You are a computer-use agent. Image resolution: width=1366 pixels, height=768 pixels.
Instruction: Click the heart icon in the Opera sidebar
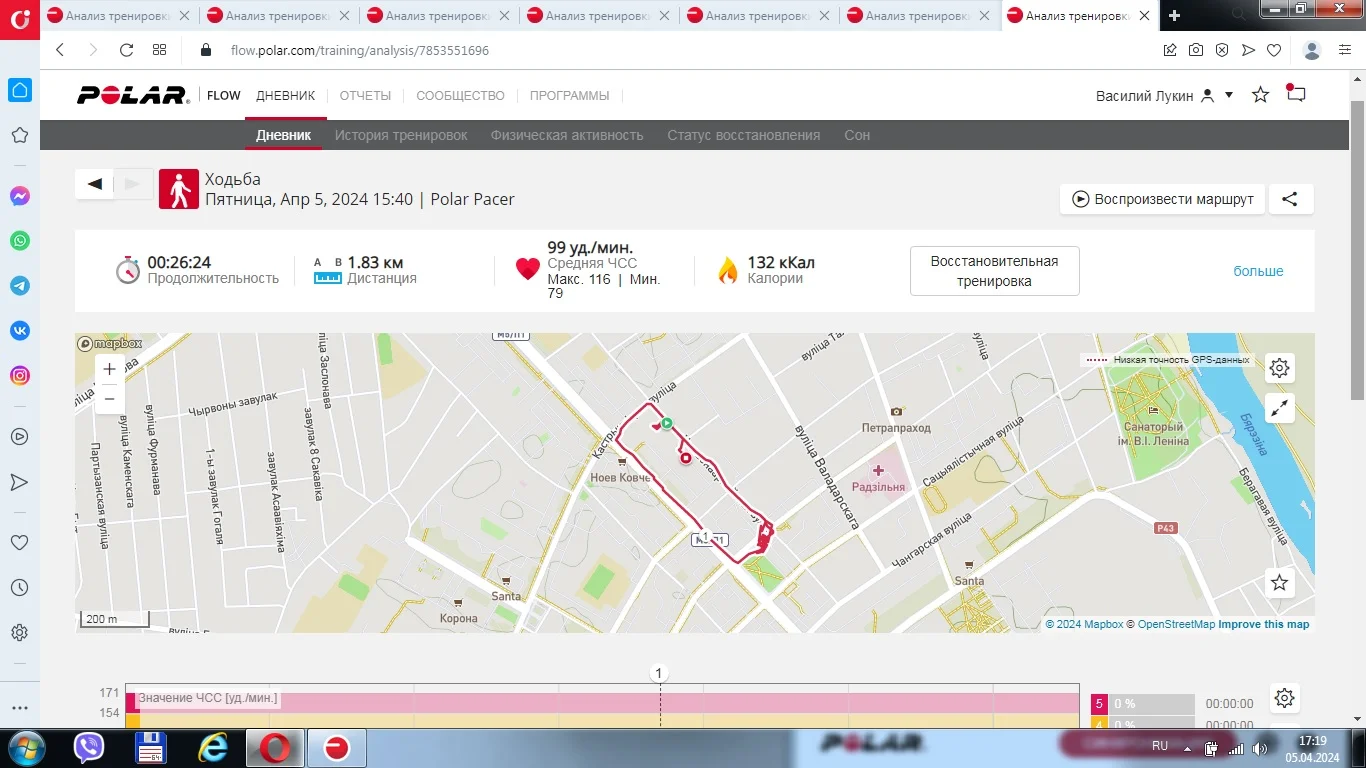coord(19,543)
